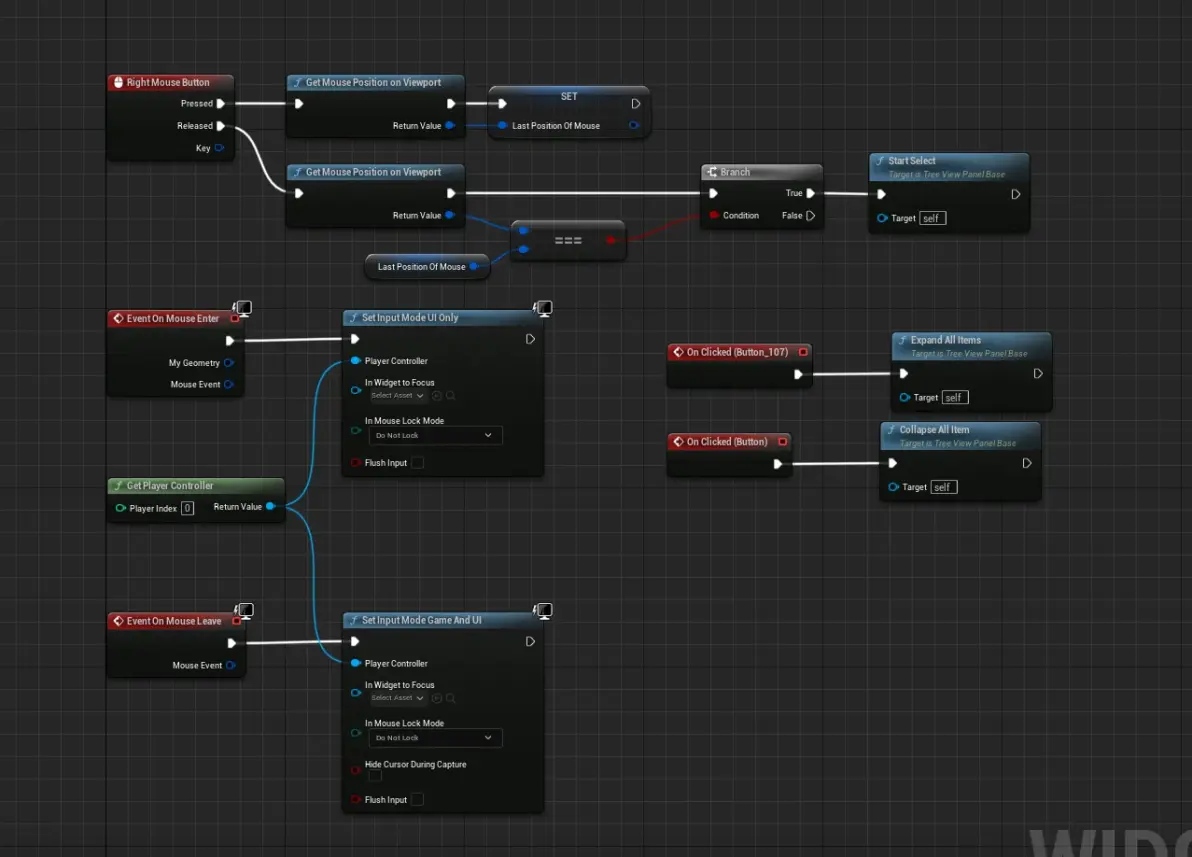
Task: Open Select Asset dropdown in Set Input Mode Game And UI
Action: [398, 698]
